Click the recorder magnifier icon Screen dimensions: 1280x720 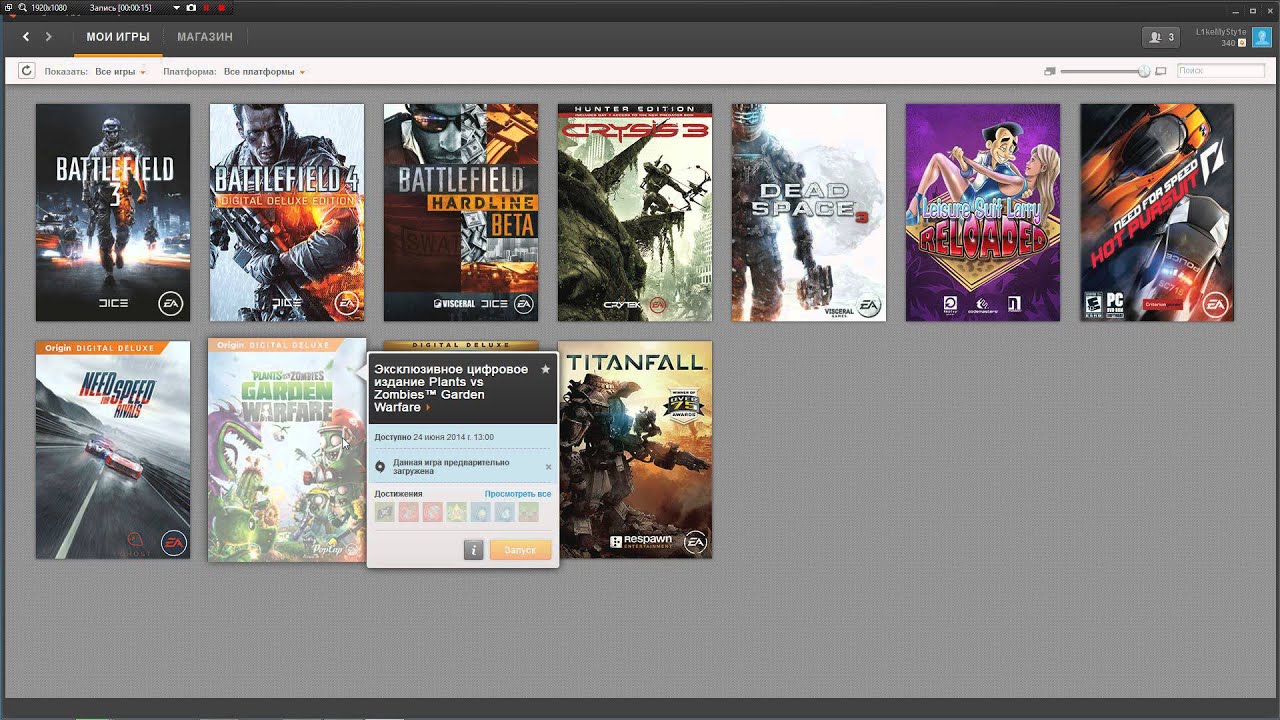[x=21, y=7]
